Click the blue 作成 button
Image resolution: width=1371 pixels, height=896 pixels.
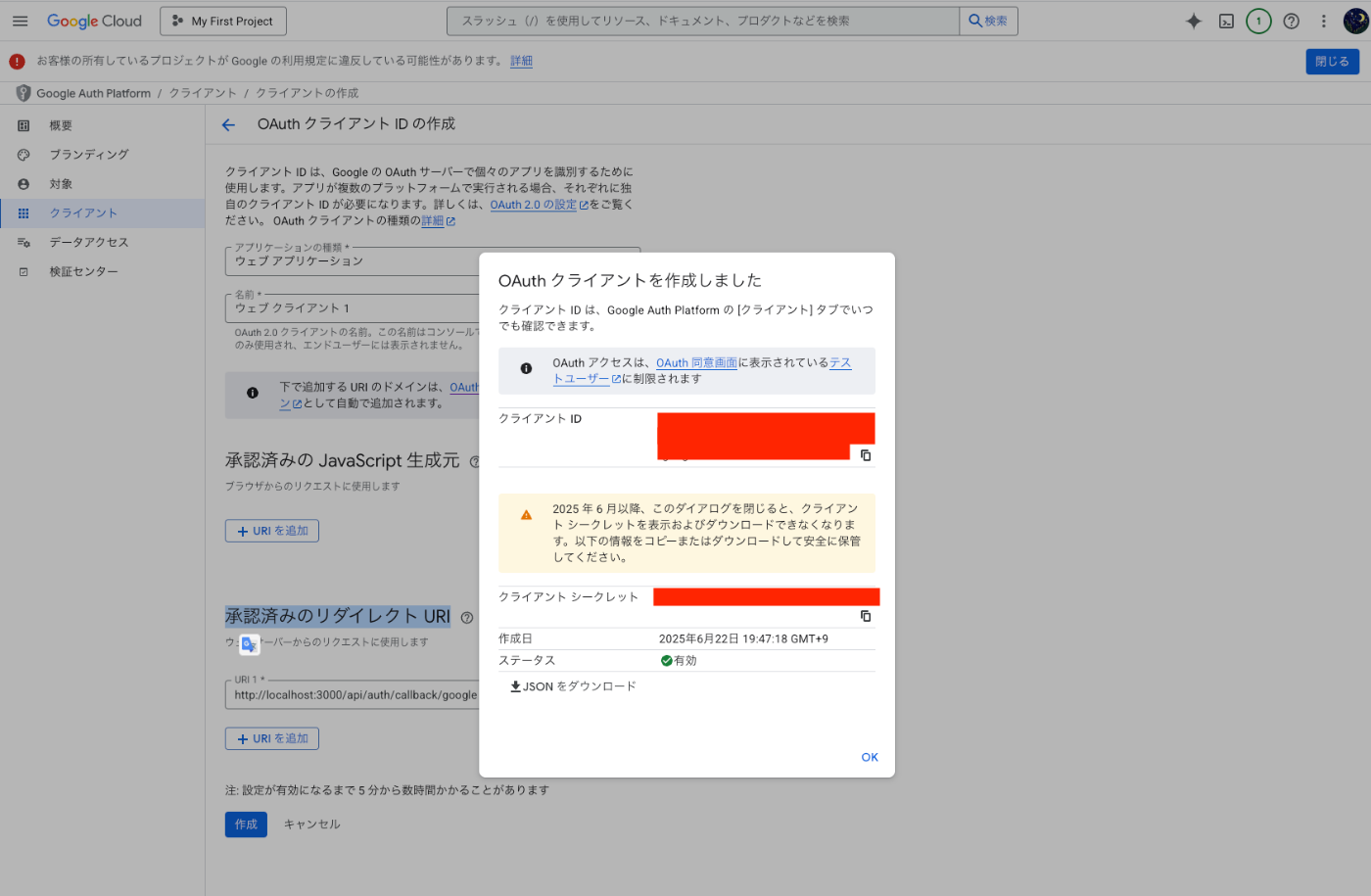(246, 825)
